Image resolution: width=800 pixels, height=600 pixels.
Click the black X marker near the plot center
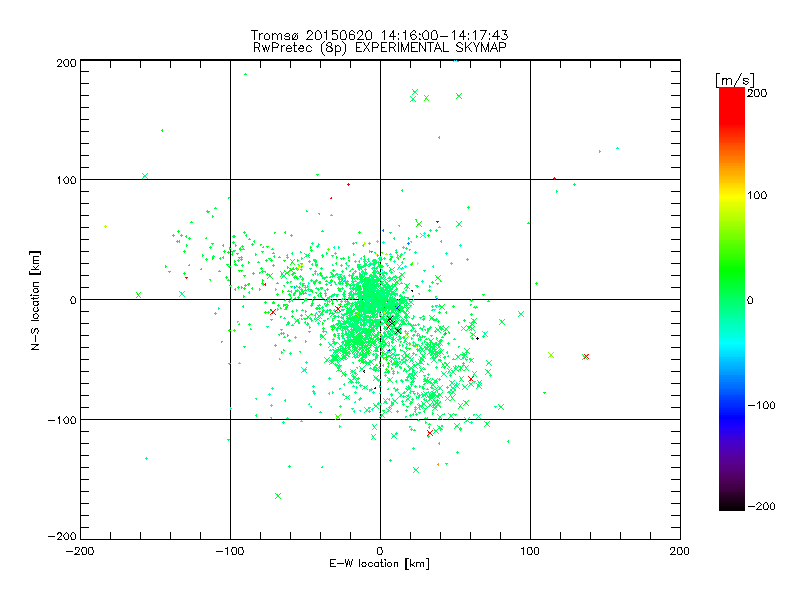390,320
